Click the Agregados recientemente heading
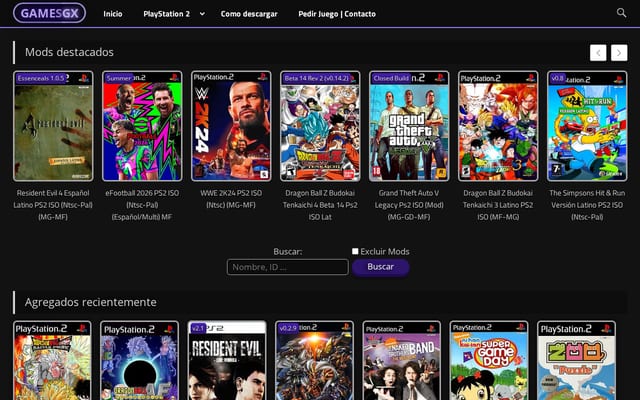The height and width of the screenshot is (400, 640). (x=91, y=302)
